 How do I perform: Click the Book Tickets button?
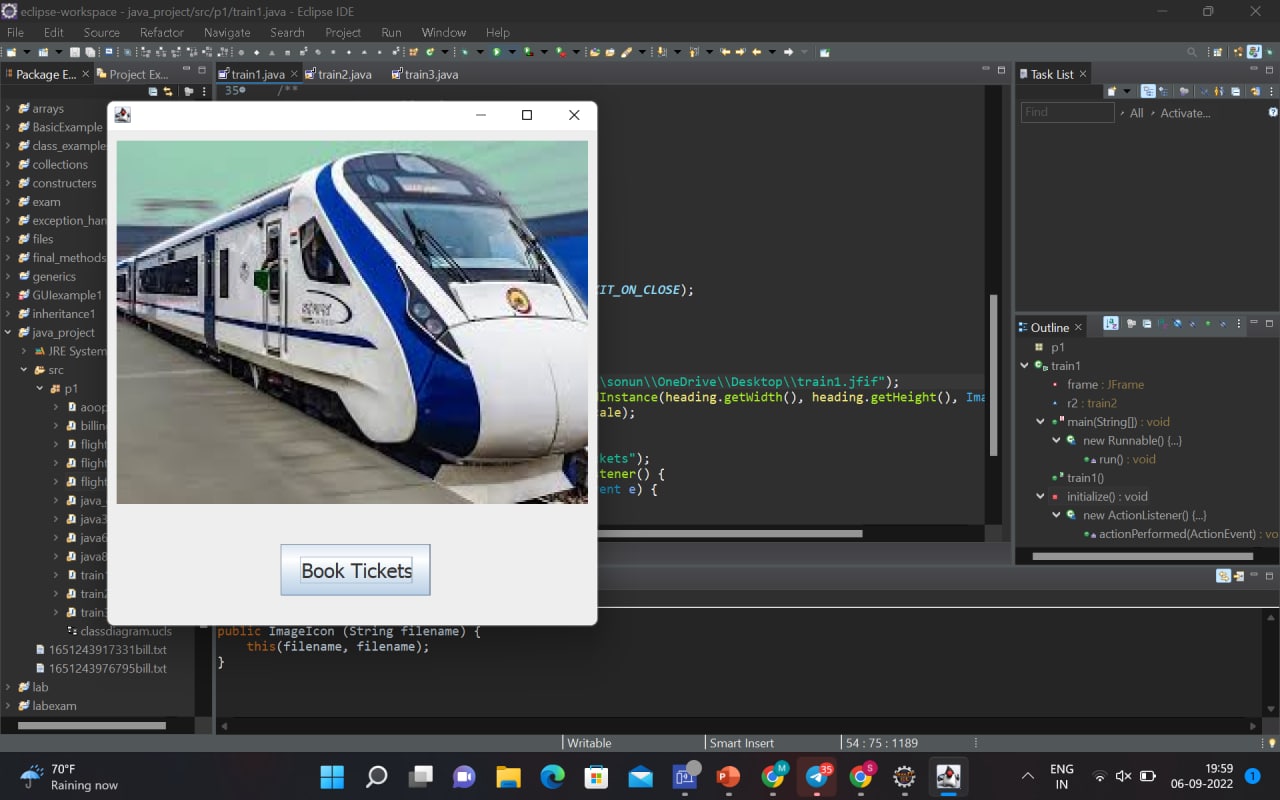click(x=355, y=570)
